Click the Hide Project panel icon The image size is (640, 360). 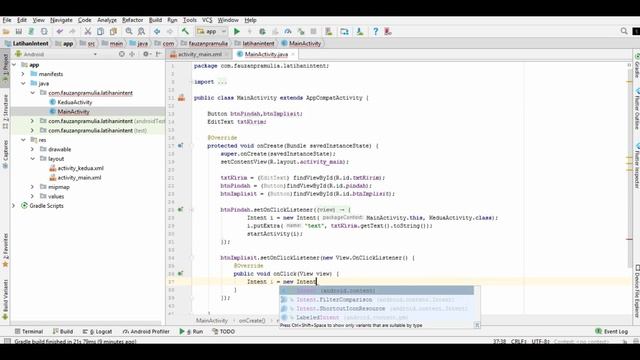click(158, 54)
